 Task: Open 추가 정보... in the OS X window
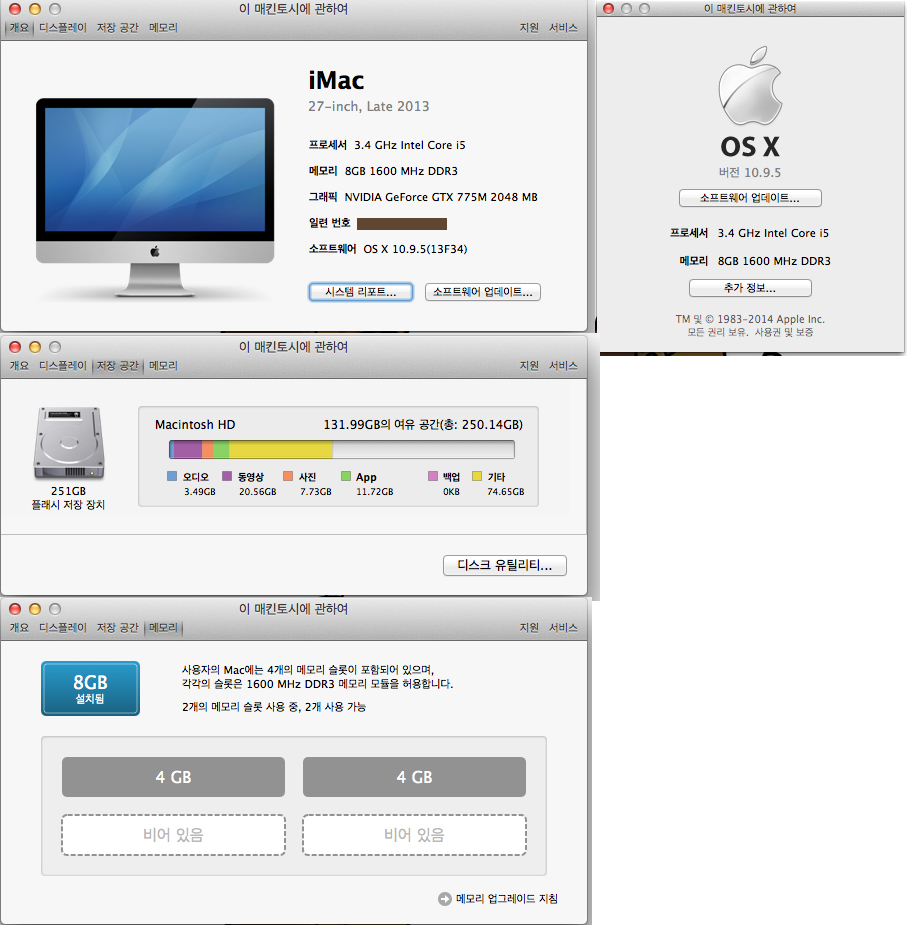749,288
